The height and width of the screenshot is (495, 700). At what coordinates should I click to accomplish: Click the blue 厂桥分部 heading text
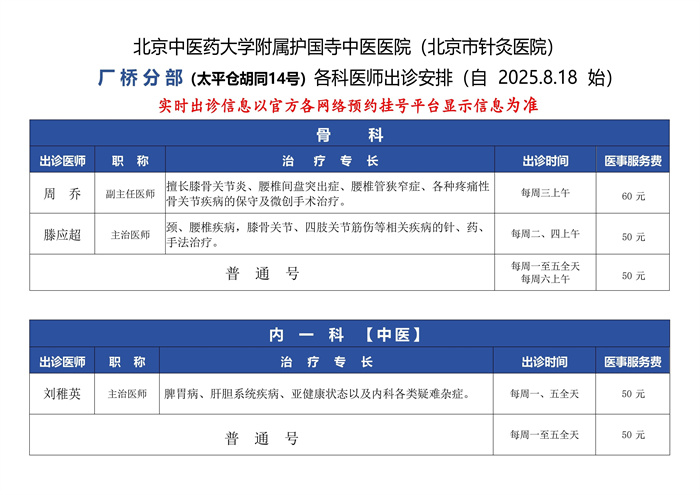[x=140, y=78]
